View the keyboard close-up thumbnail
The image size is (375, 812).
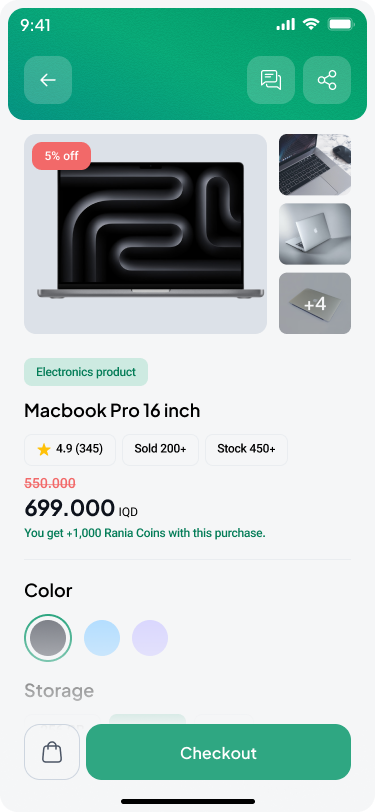(315, 165)
